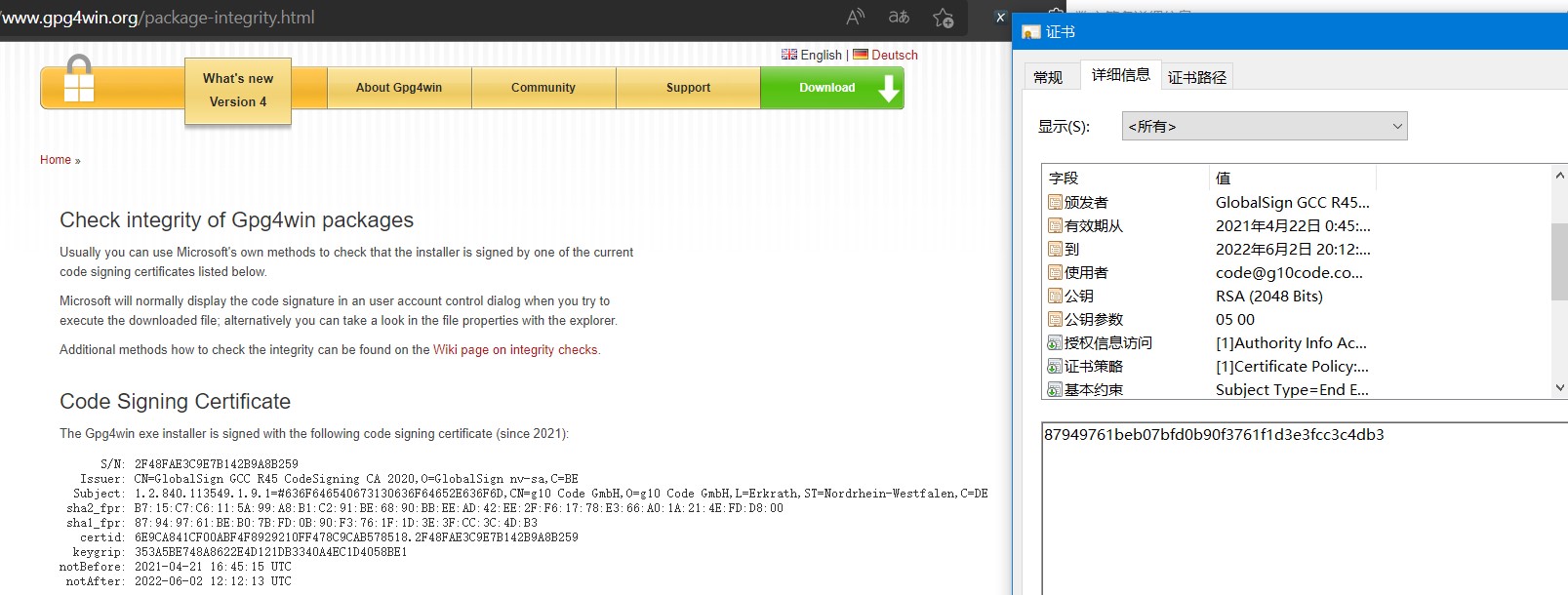Select the value 'RSA (2048 Bits)'
This screenshot has width=1568, height=595.
point(1268,296)
